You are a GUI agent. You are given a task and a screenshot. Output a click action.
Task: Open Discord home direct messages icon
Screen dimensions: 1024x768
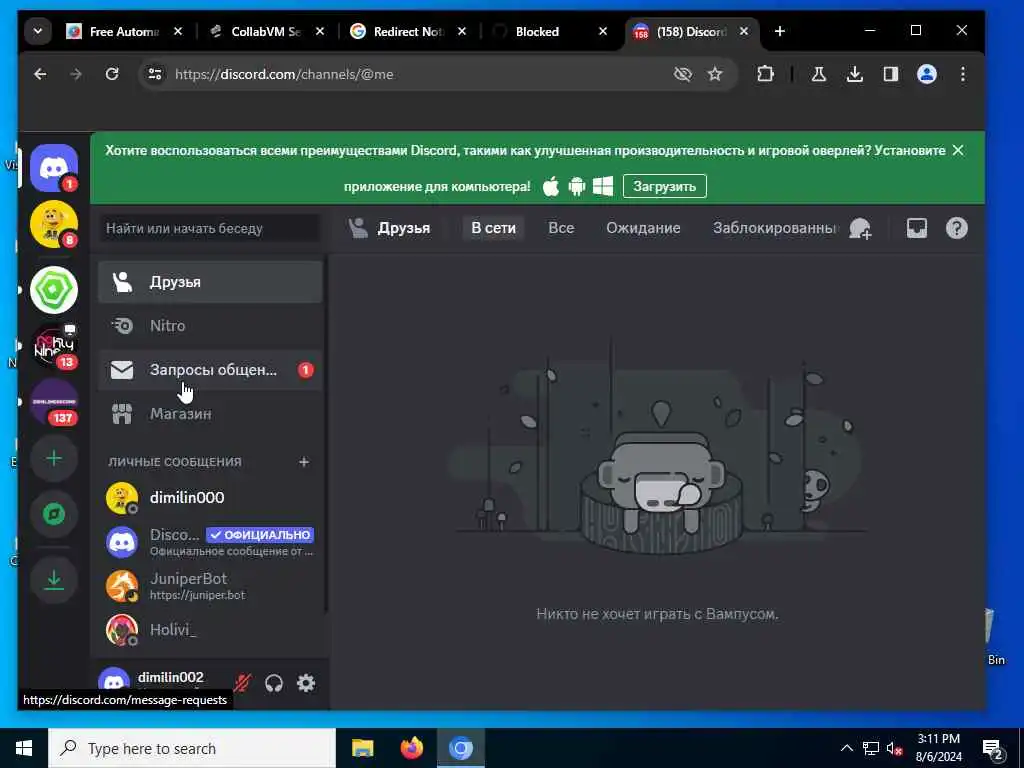pos(54,168)
